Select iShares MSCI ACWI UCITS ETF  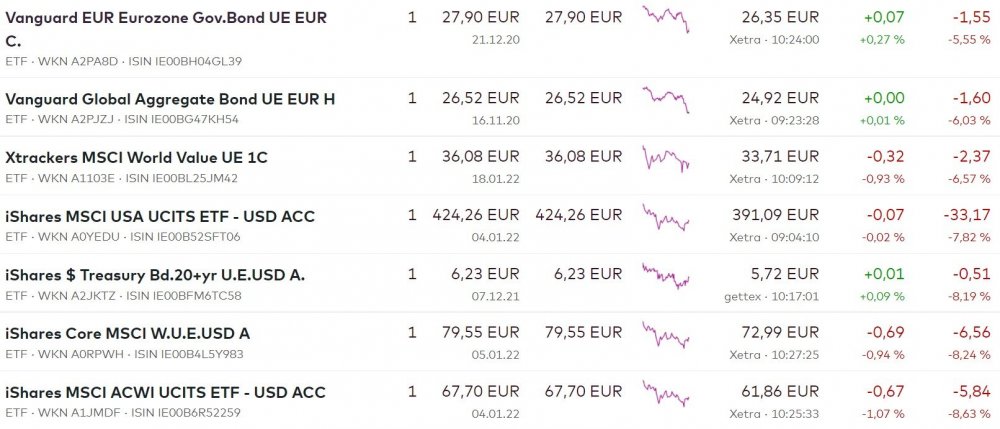(165, 392)
